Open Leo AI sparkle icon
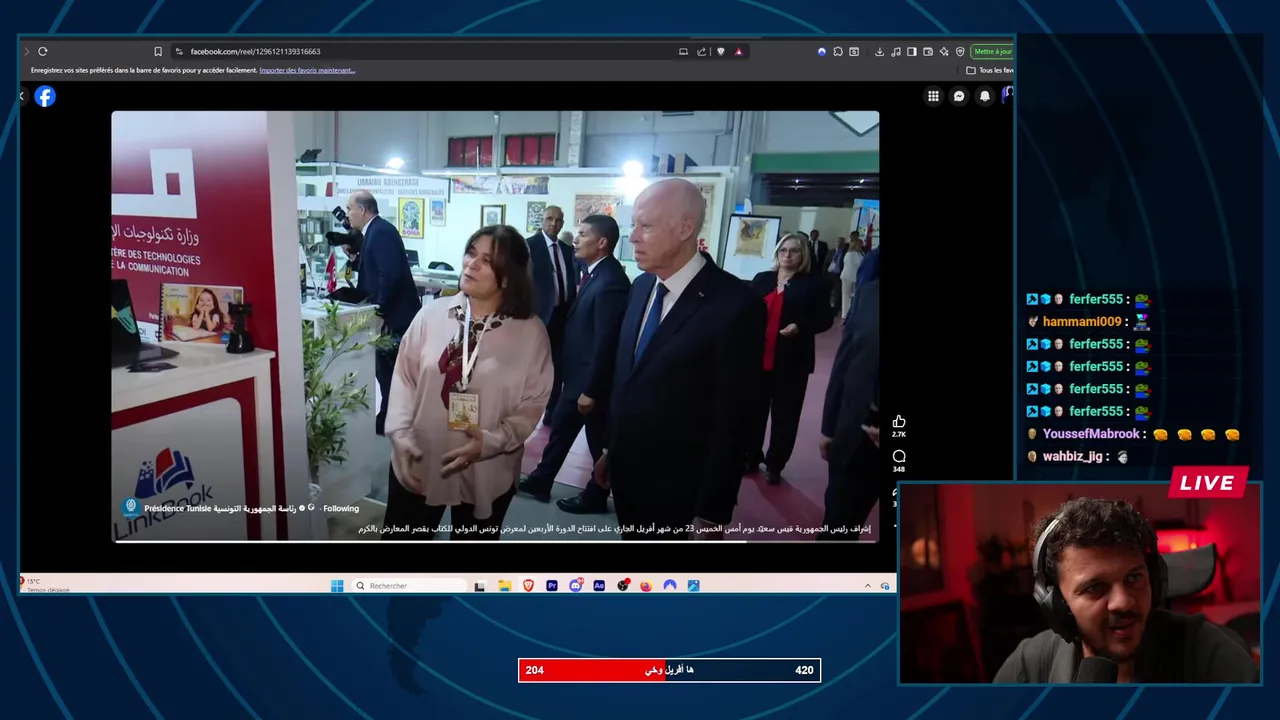The width and height of the screenshot is (1280, 720). pyautogui.click(x=944, y=51)
